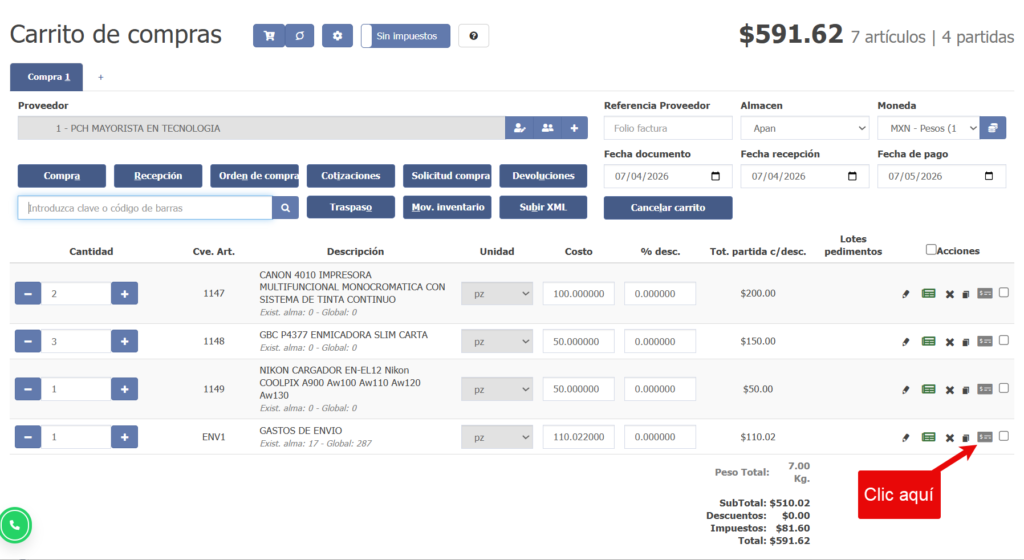Click the search magnifier icon
The height and width of the screenshot is (560, 1024).
285,208
